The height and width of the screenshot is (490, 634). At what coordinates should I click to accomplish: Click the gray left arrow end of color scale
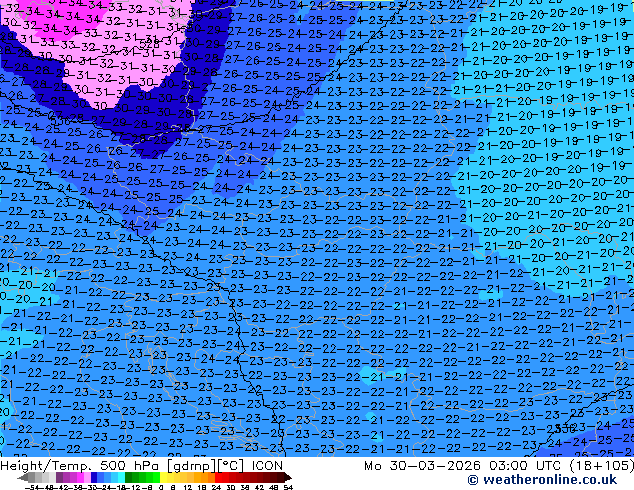point(23,477)
